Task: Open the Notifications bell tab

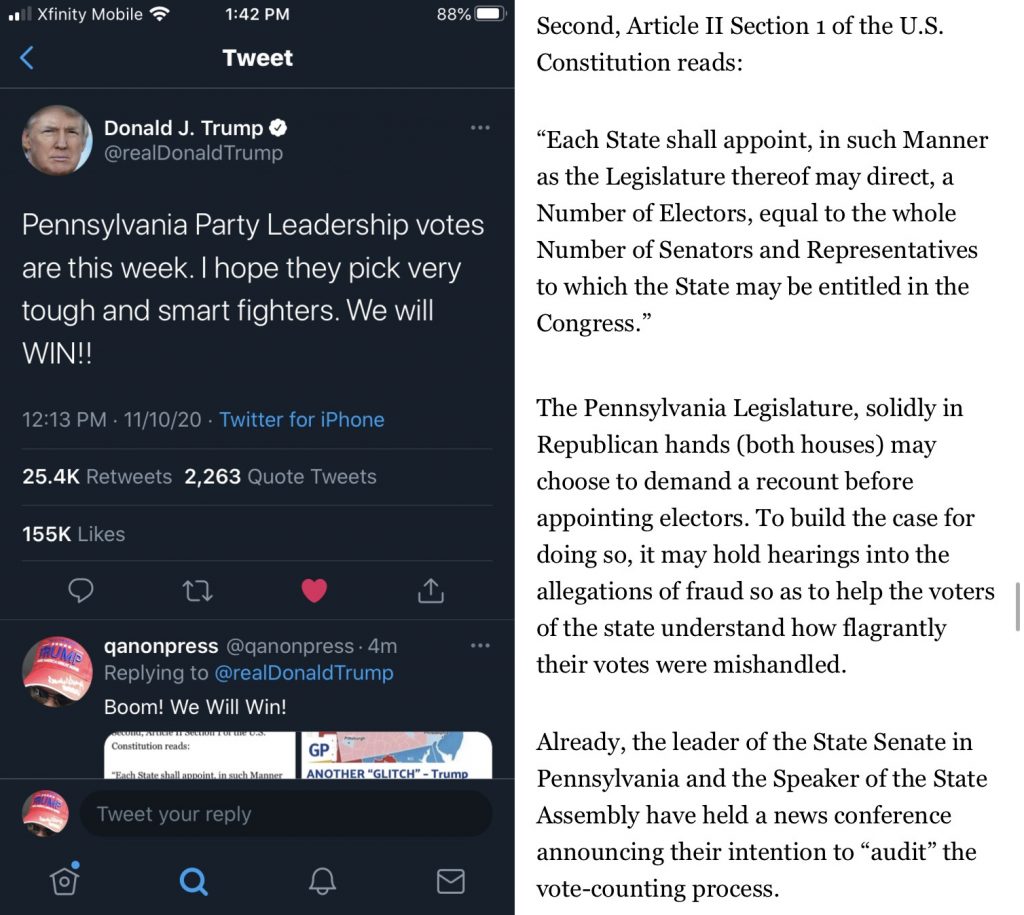Action: [322, 881]
